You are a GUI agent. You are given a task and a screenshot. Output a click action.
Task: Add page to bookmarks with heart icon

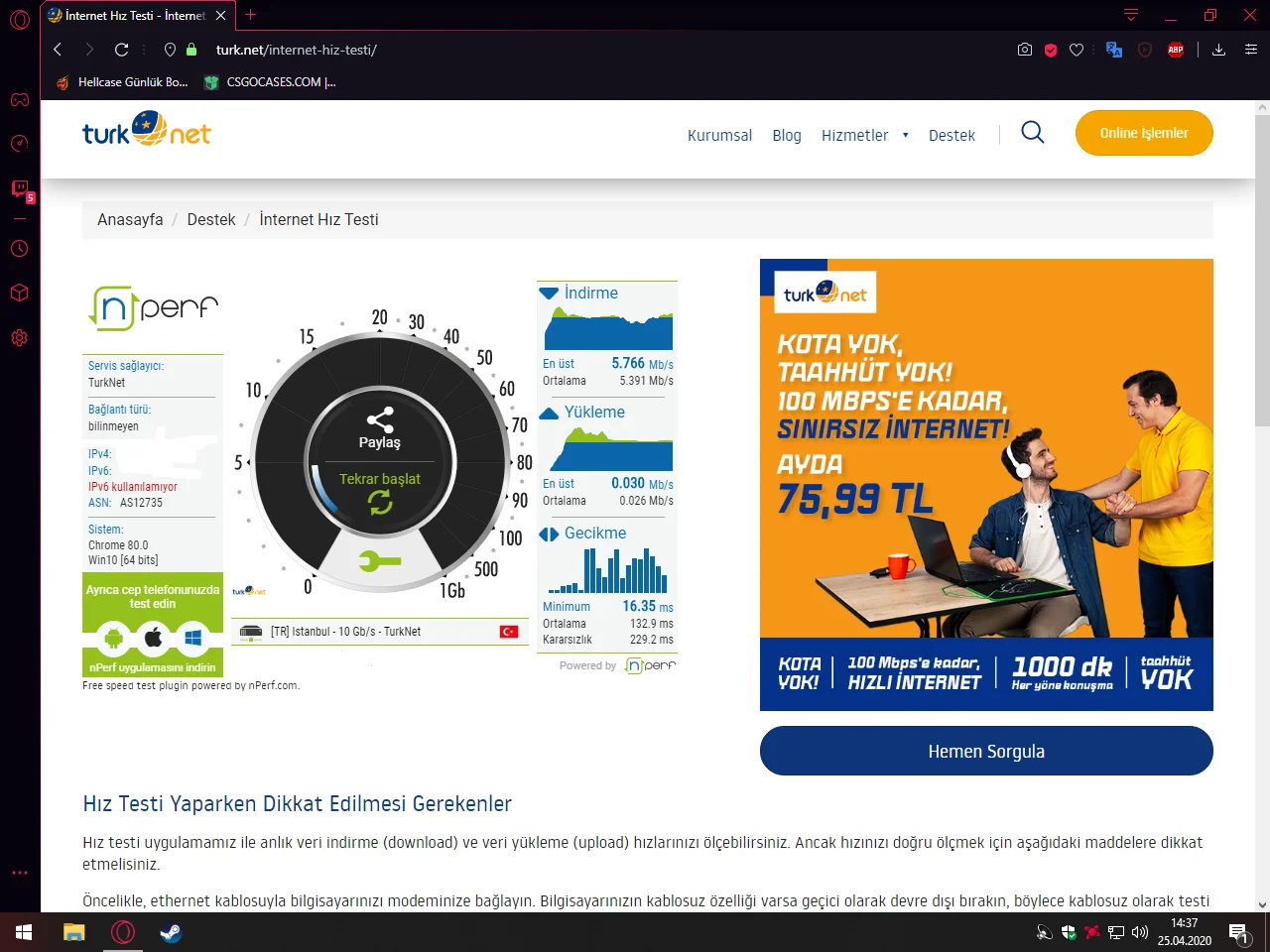click(1077, 50)
